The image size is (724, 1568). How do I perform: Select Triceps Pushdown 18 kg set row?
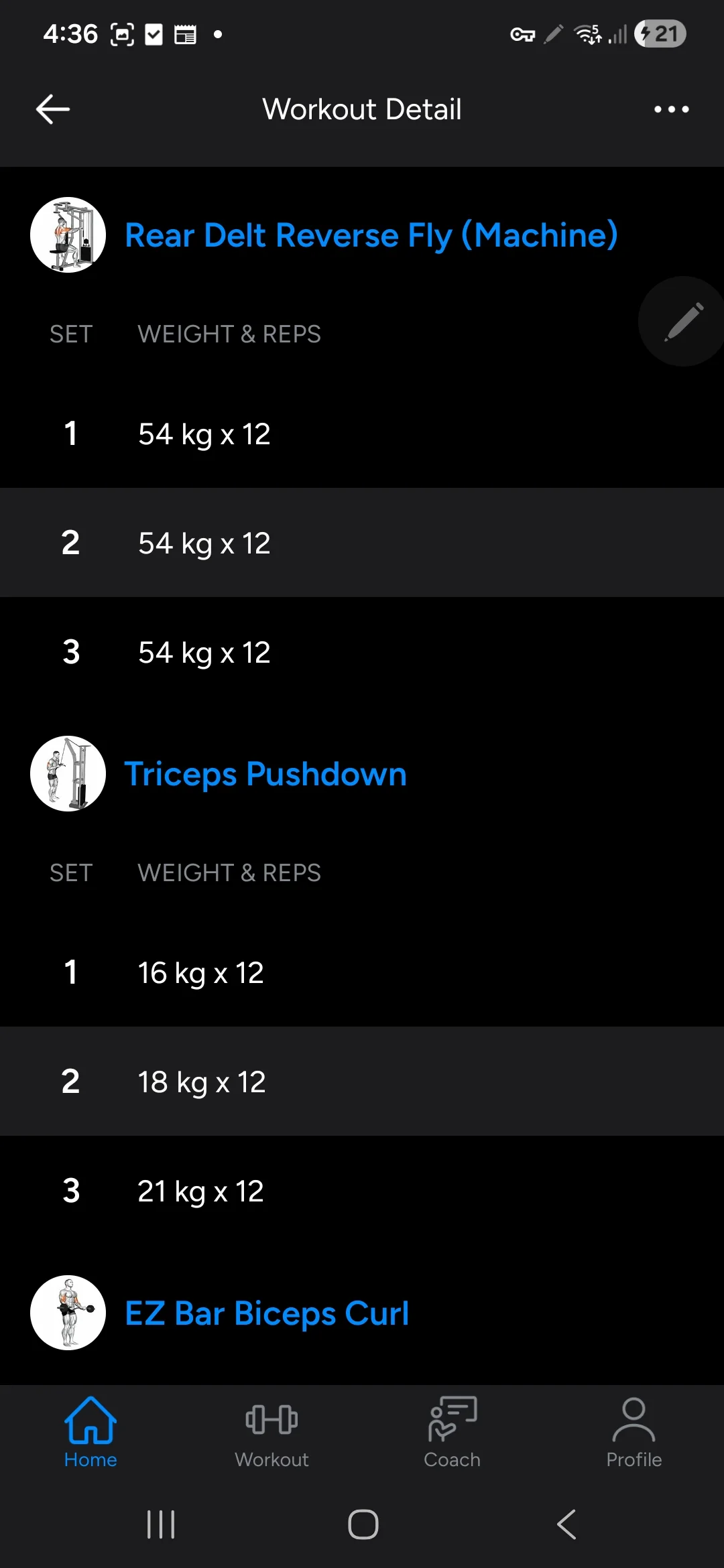click(362, 1082)
